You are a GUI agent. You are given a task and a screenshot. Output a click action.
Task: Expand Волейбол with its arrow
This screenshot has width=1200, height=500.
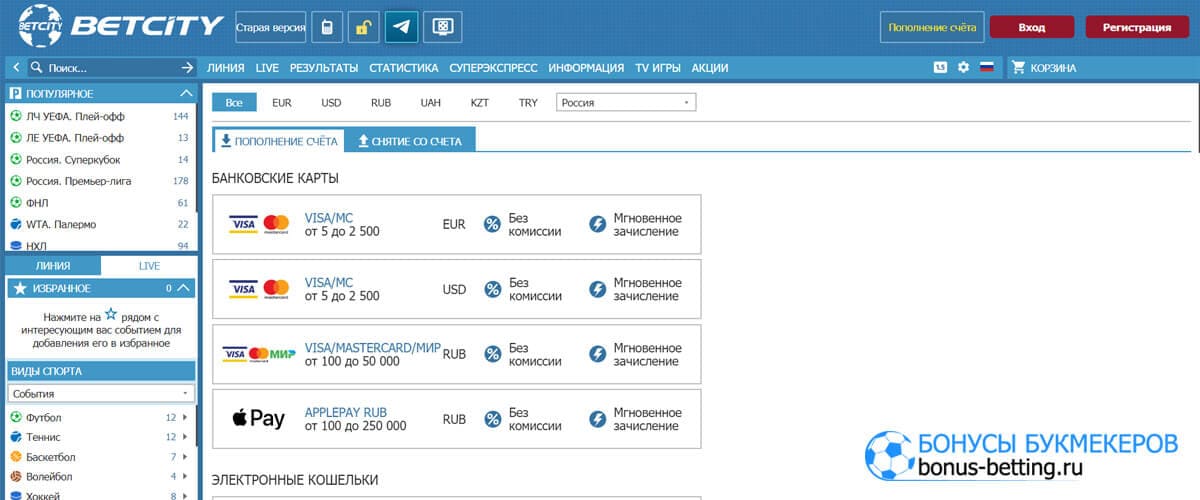(x=186, y=477)
